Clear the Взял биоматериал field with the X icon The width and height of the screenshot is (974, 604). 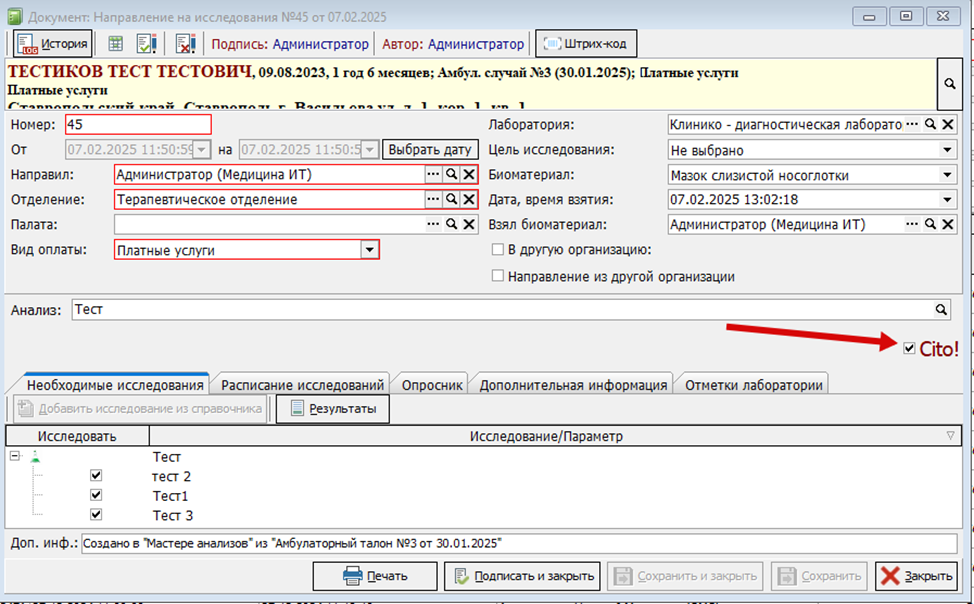pyautogui.click(x=946, y=225)
